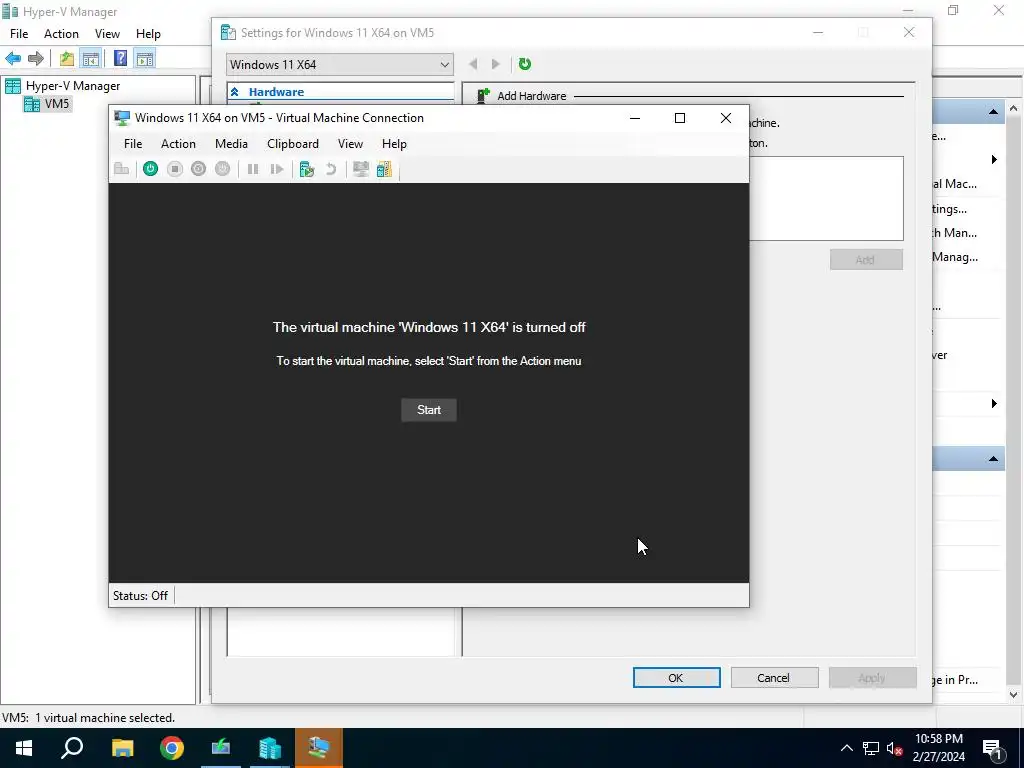Click the Start button in the VM screen

click(429, 410)
